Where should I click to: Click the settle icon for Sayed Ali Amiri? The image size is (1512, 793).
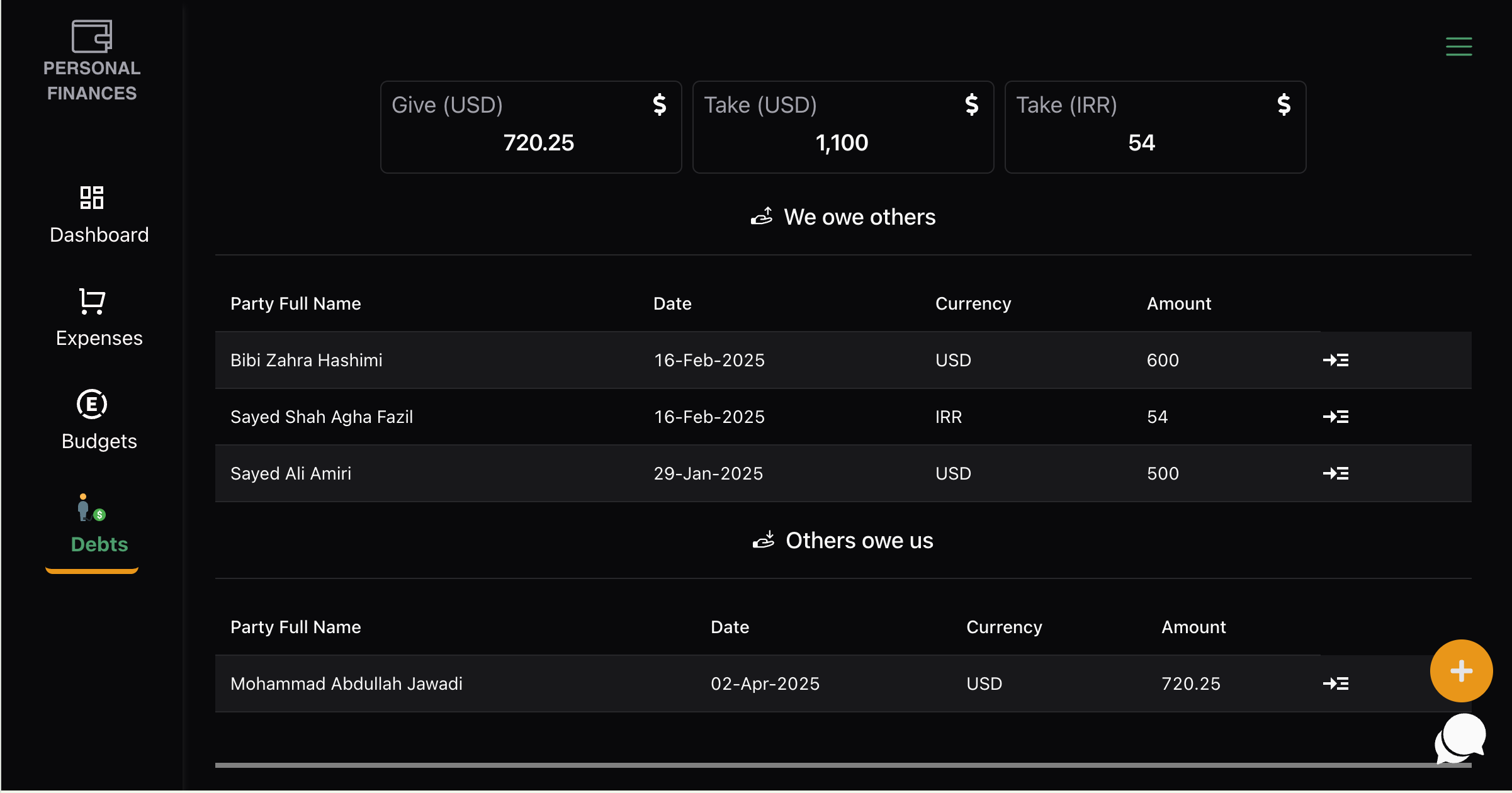point(1336,473)
